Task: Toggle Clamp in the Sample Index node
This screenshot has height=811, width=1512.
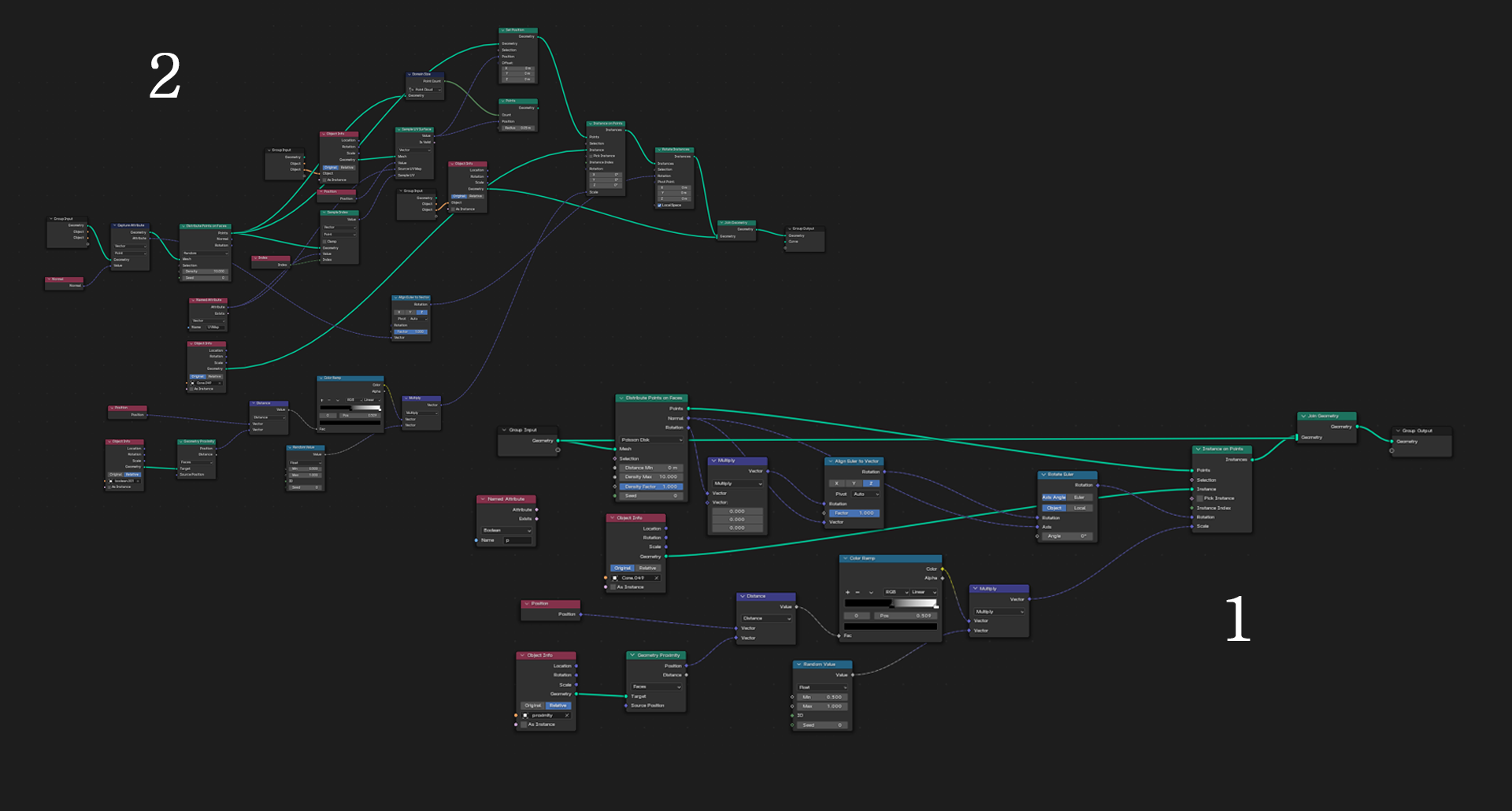Action: (x=324, y=241)
